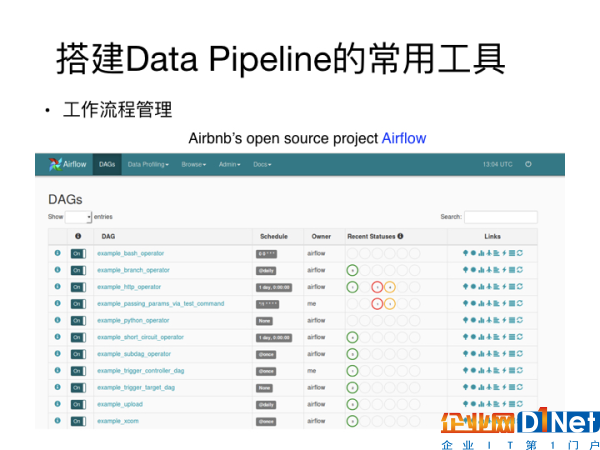The height and width of the screenshot is (450, 600).
Task: Toggle On switch for example_trigger_controller_dag
Action: [x=78, y=371]
